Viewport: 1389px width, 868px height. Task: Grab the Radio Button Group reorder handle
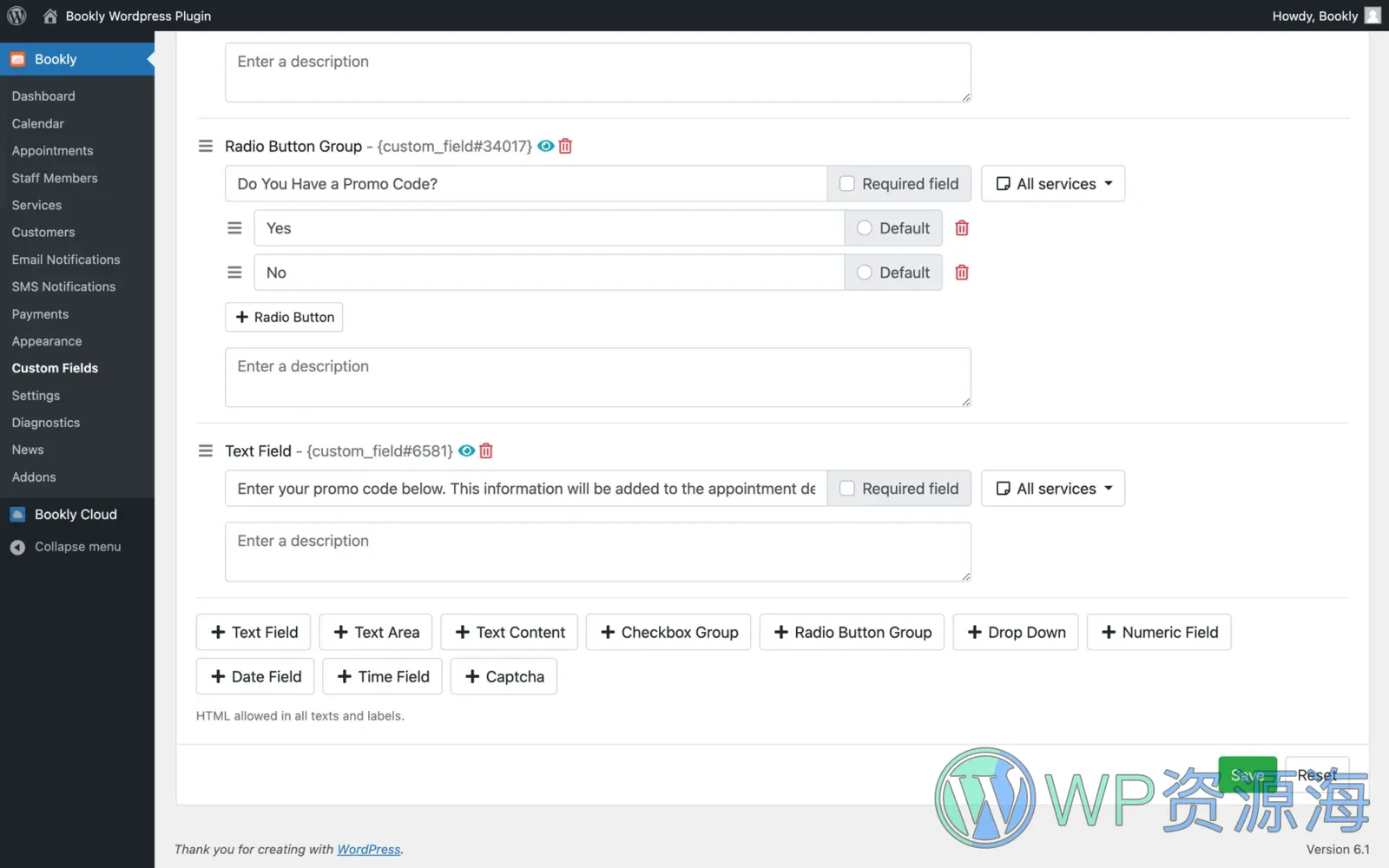(206, 146)
